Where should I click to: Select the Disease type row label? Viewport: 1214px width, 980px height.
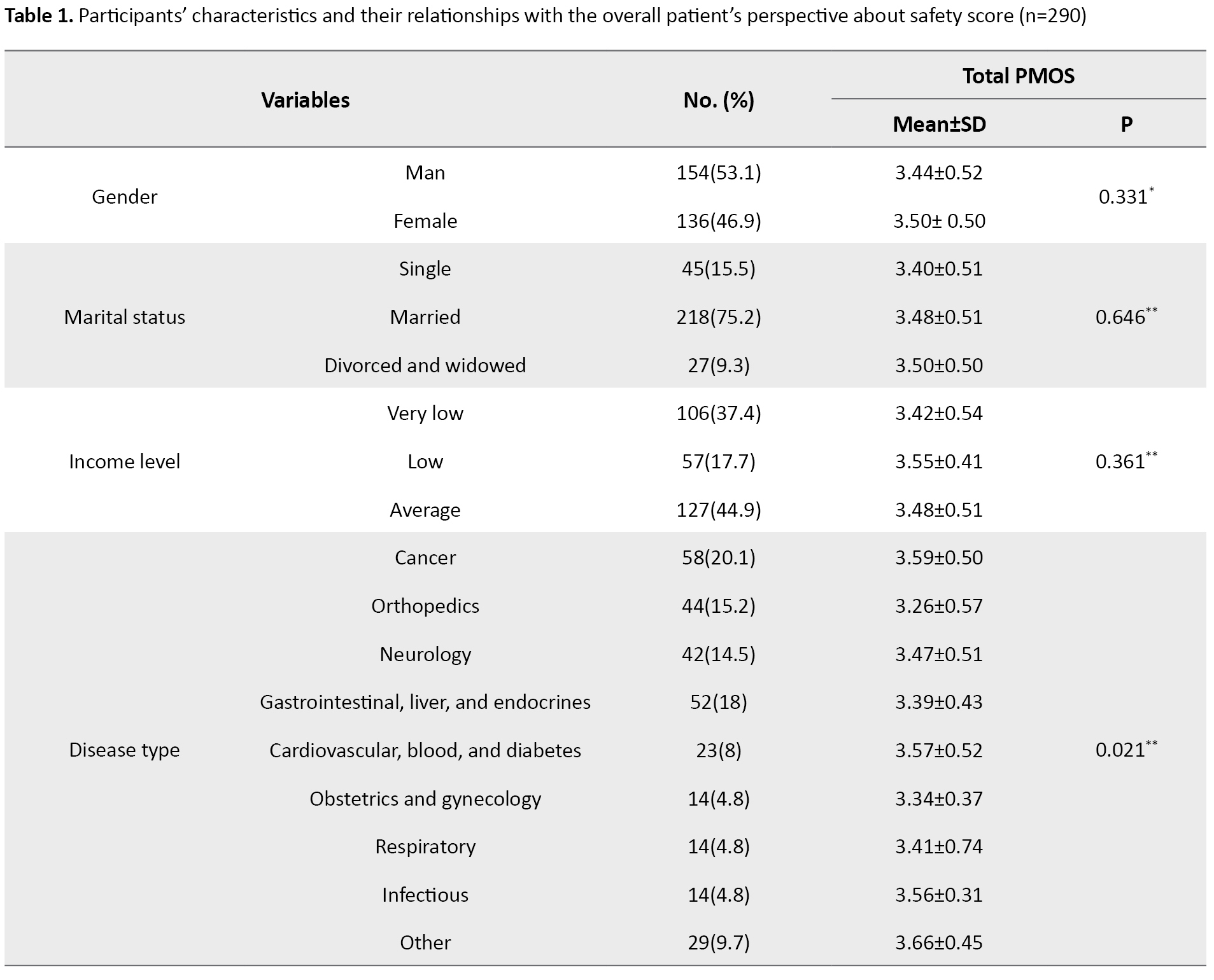point(124,750)
